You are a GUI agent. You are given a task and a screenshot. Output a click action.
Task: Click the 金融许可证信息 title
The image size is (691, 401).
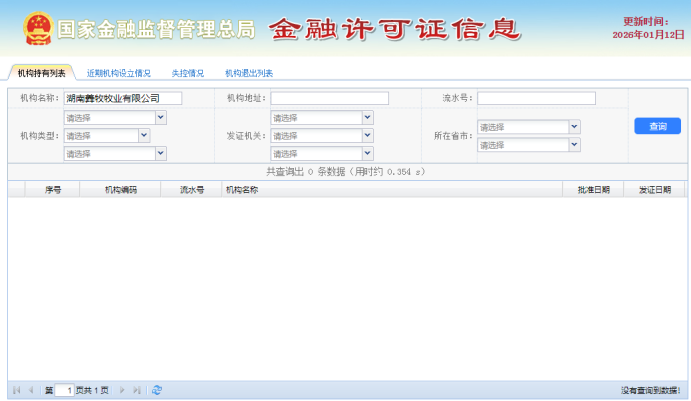click(x=395, y=30)
